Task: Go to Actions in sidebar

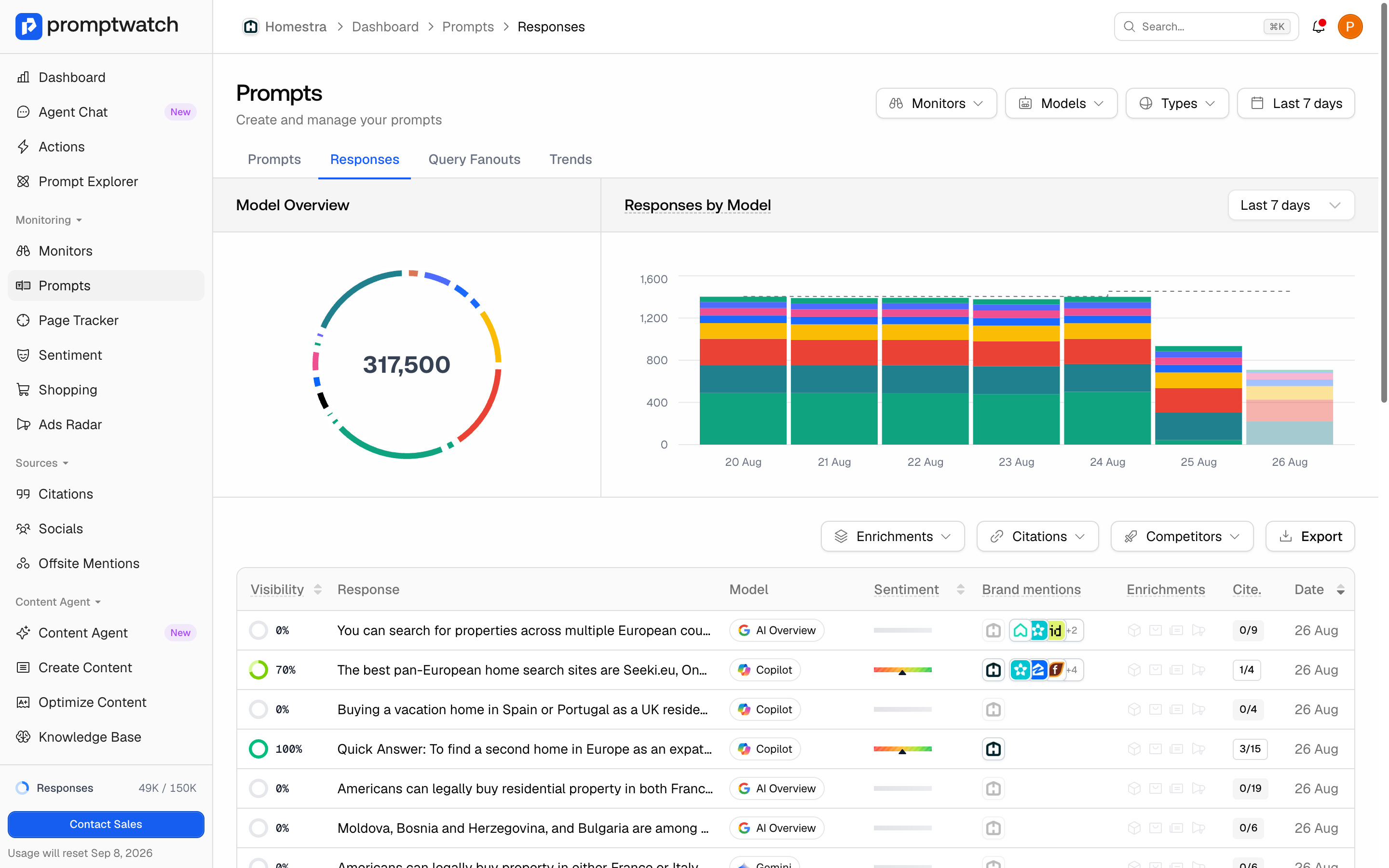Action: click(x=106, y=147)
